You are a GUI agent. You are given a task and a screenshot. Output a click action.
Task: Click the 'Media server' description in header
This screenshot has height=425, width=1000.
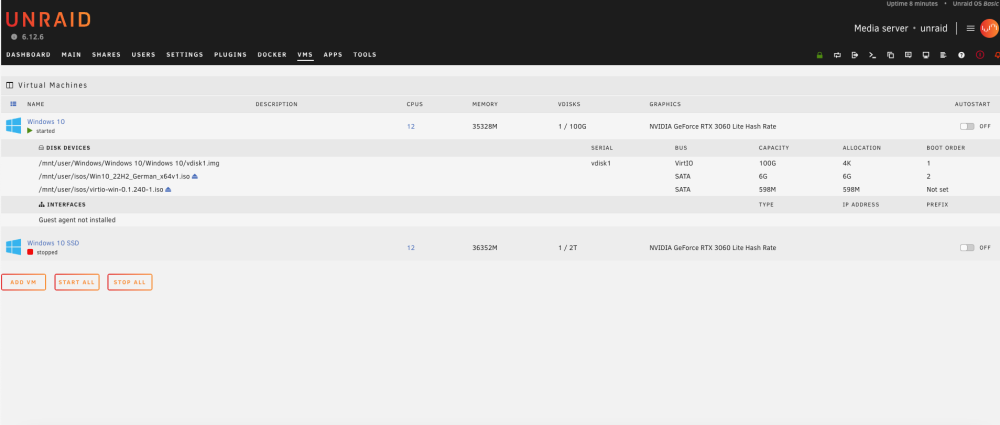(x=881, y=29)
